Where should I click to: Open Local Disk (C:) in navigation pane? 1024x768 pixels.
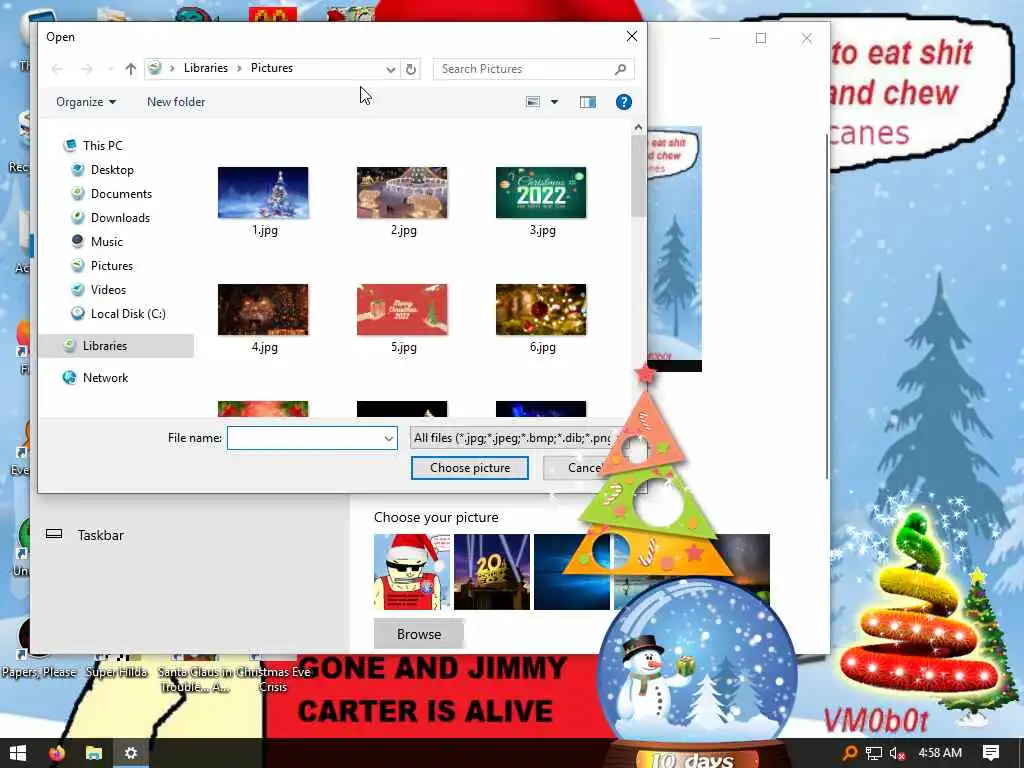point(128,314)
